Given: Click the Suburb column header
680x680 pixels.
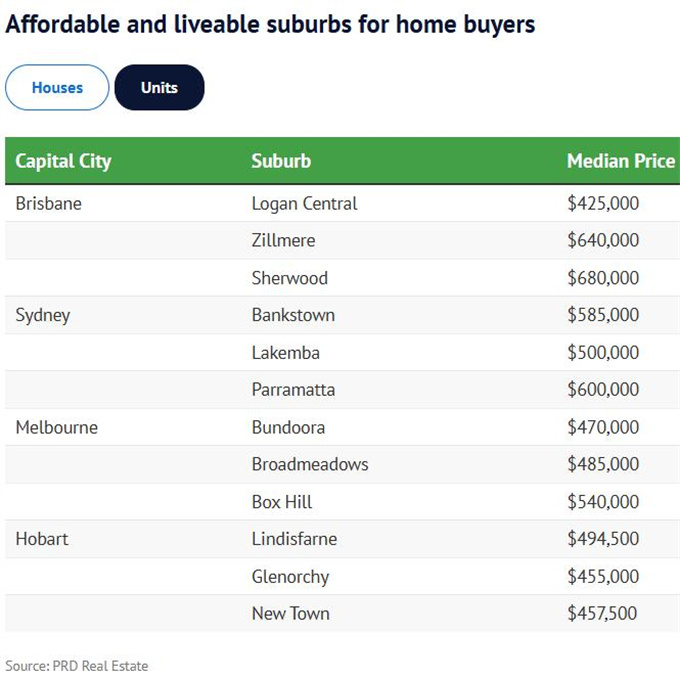Looking at the screenshot, I should [x=281, y=161].
